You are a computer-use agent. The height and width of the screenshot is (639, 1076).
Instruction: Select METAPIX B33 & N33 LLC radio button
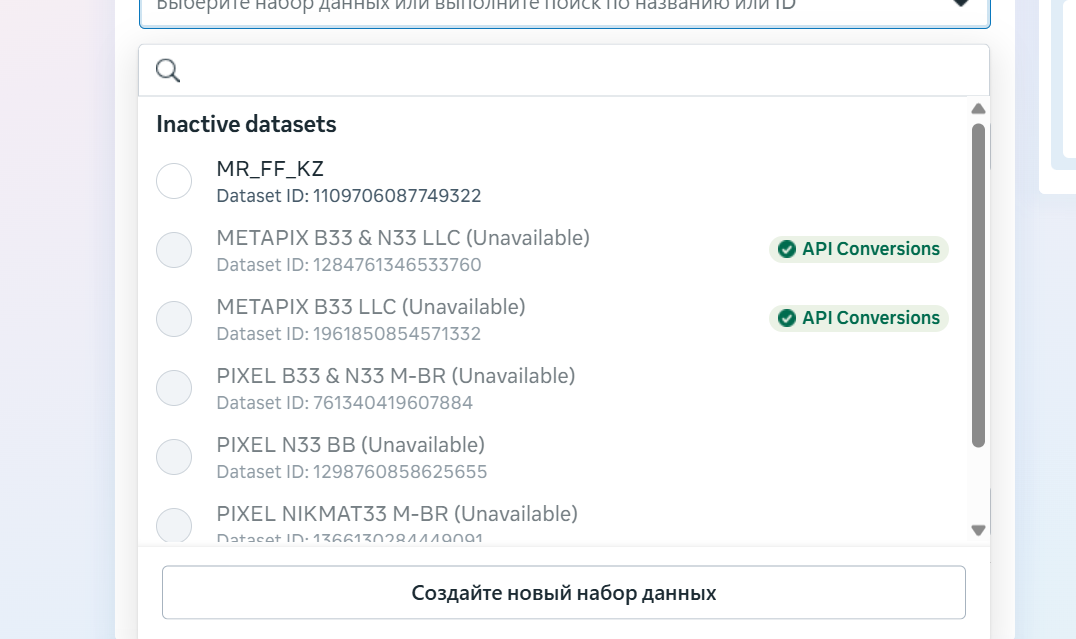pyautogui.click(x=174, y=250)
